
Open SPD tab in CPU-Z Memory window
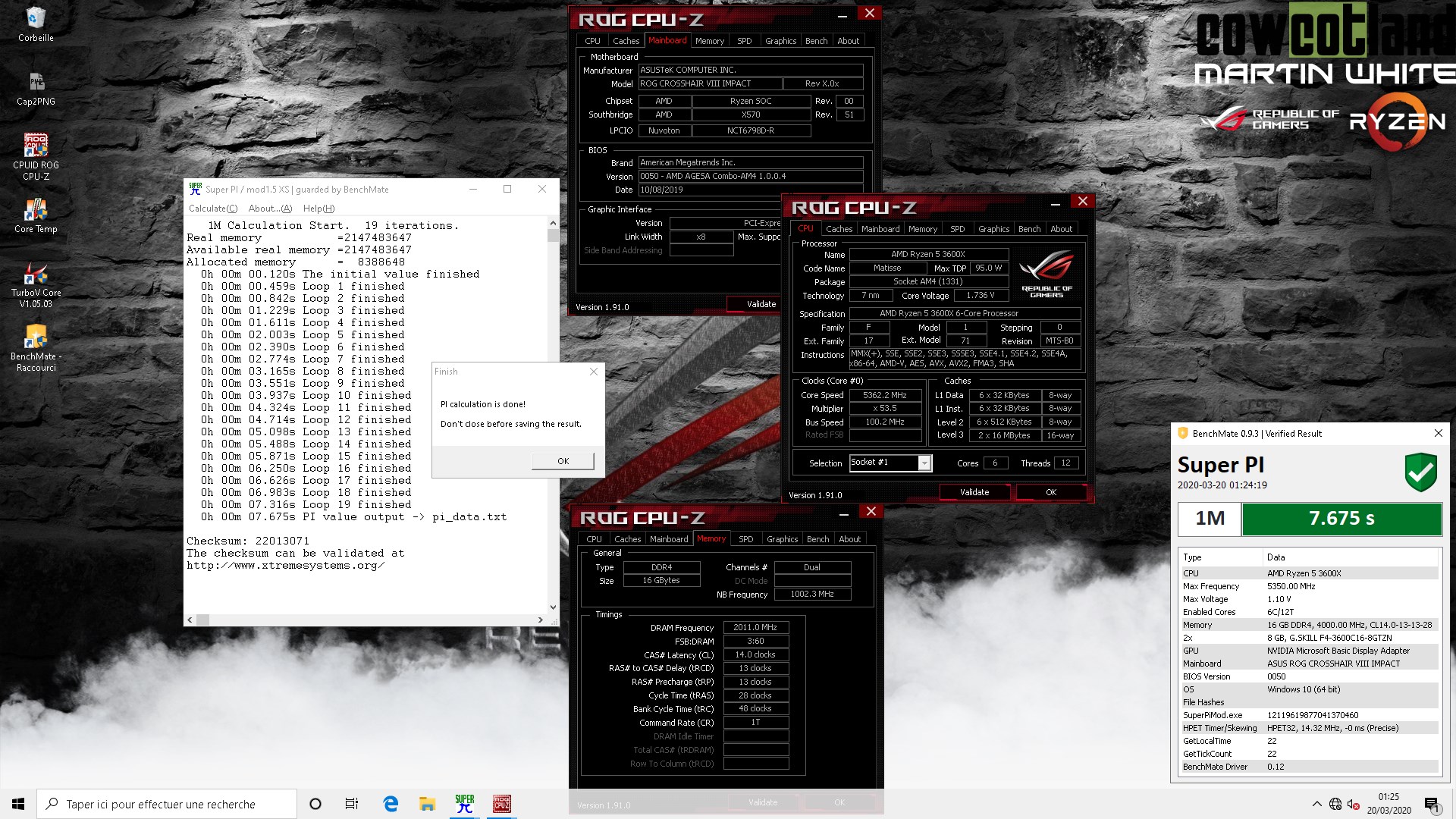click(745, 539)
